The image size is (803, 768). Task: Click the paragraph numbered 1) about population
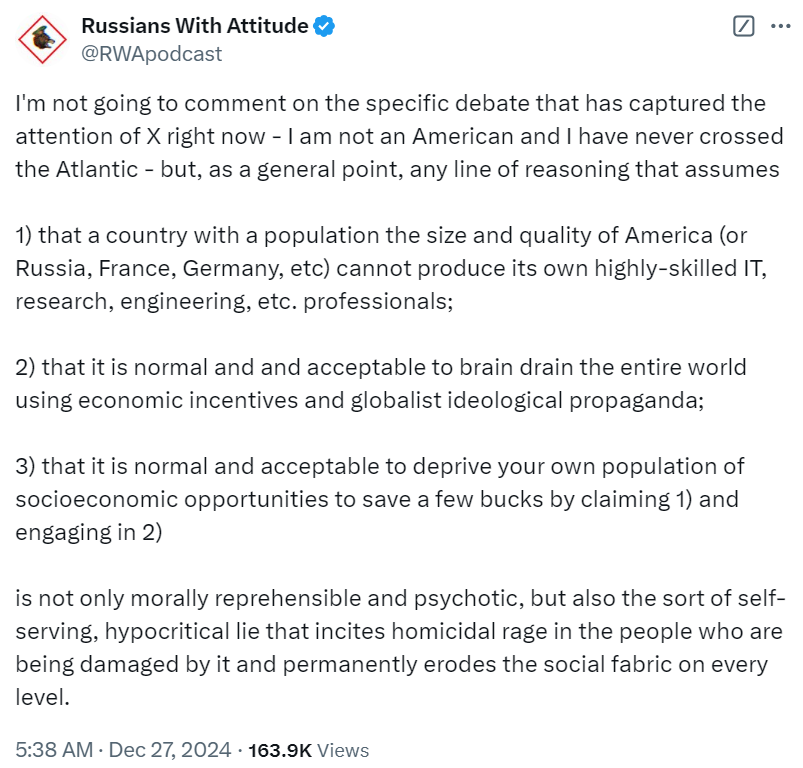click(380, 267)
